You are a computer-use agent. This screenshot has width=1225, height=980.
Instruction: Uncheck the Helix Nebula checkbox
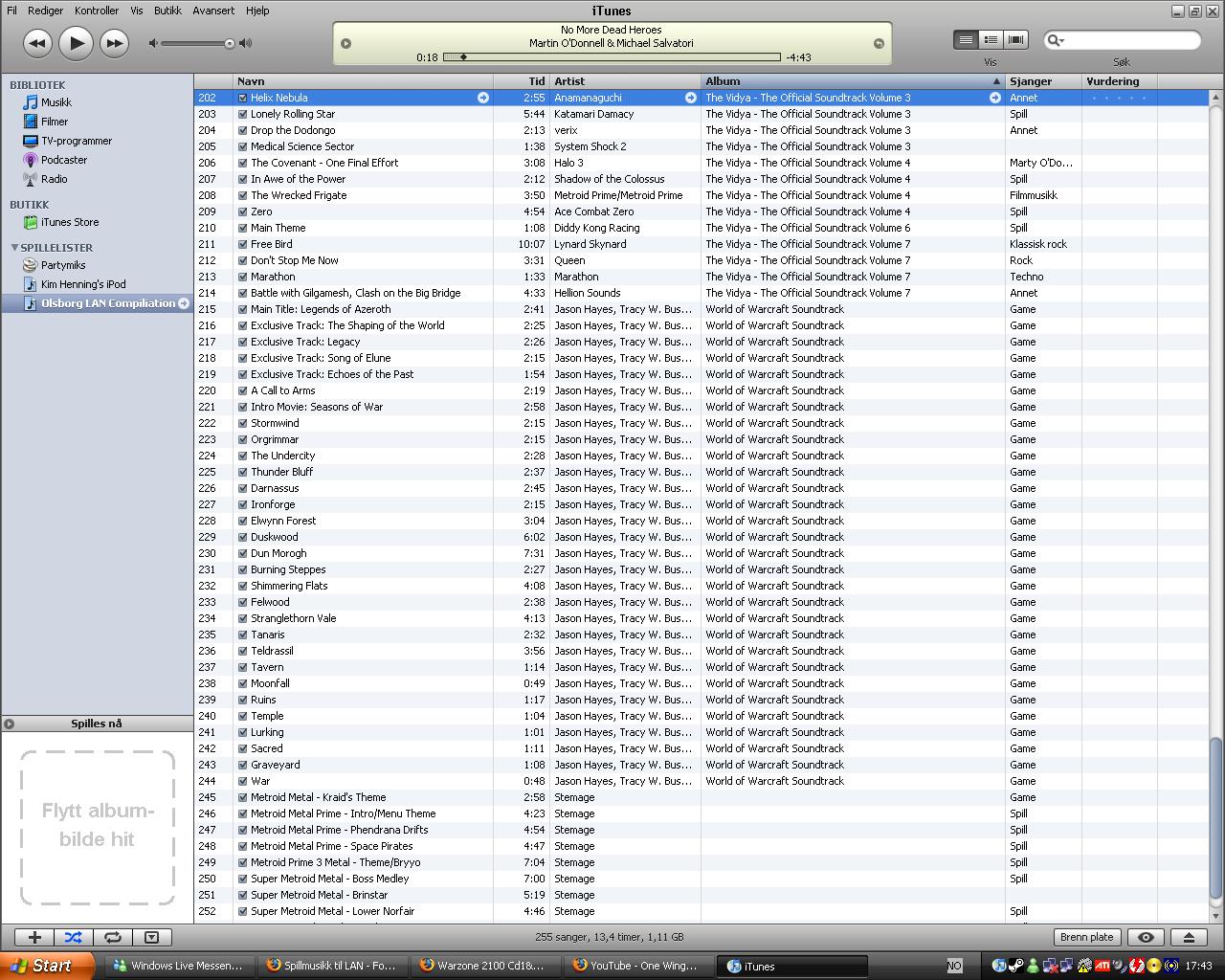click(x=243, y=98)
